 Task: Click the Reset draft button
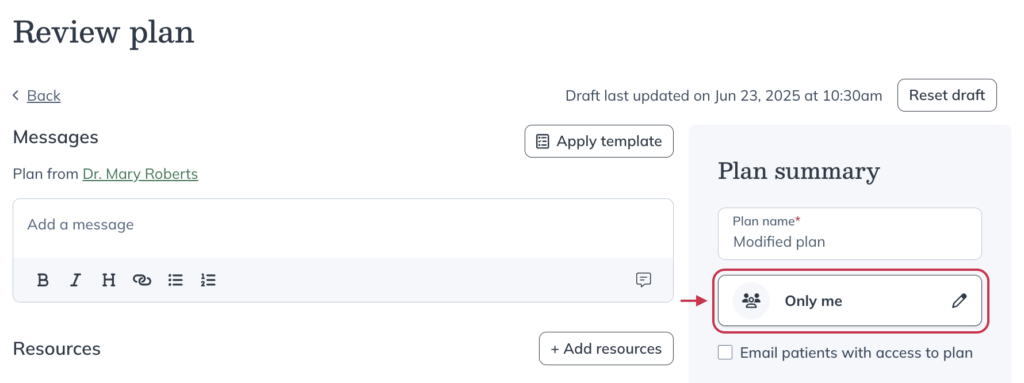(x=947, y=95)
